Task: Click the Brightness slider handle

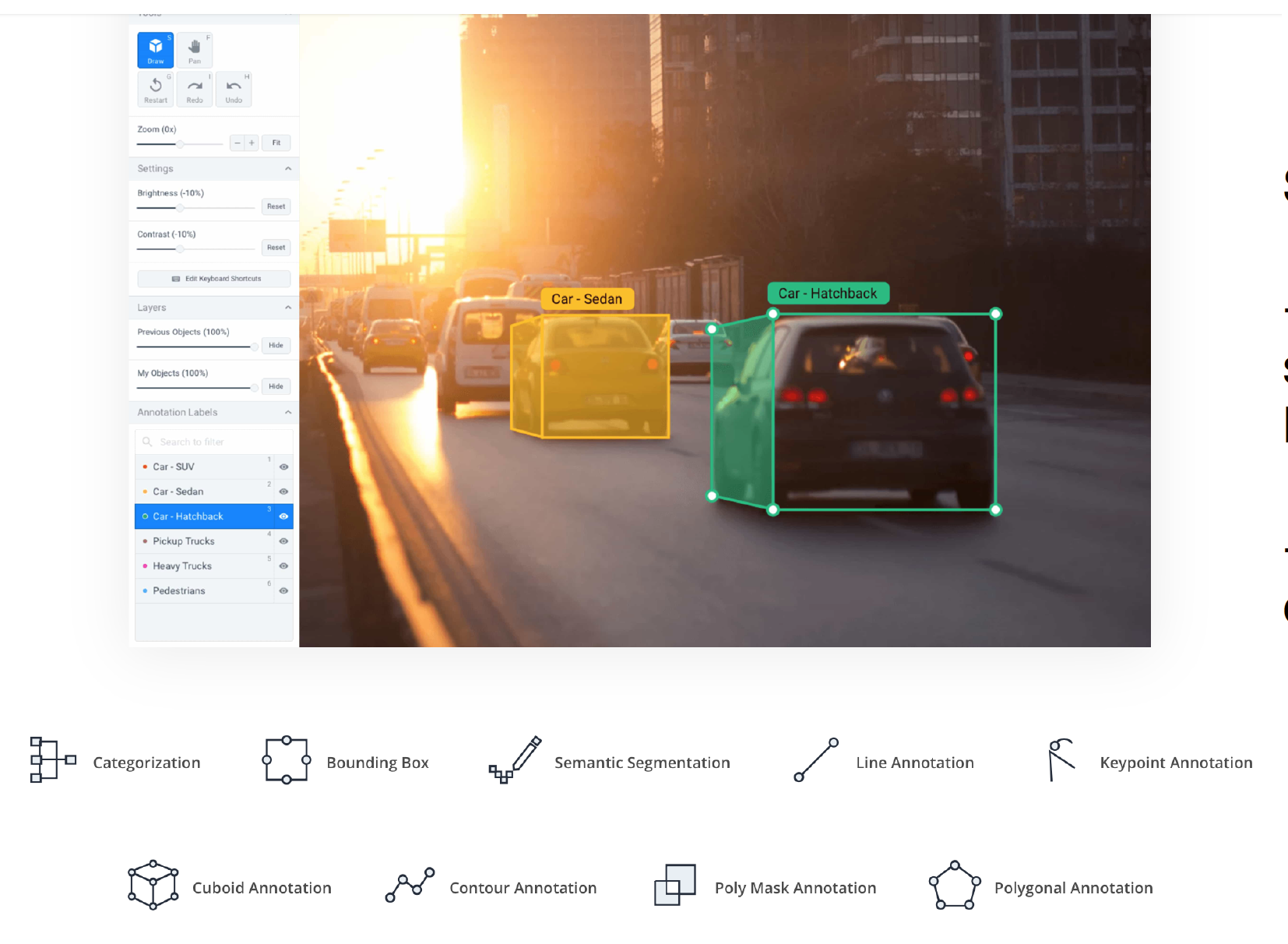Action: [x=180, y=208]
